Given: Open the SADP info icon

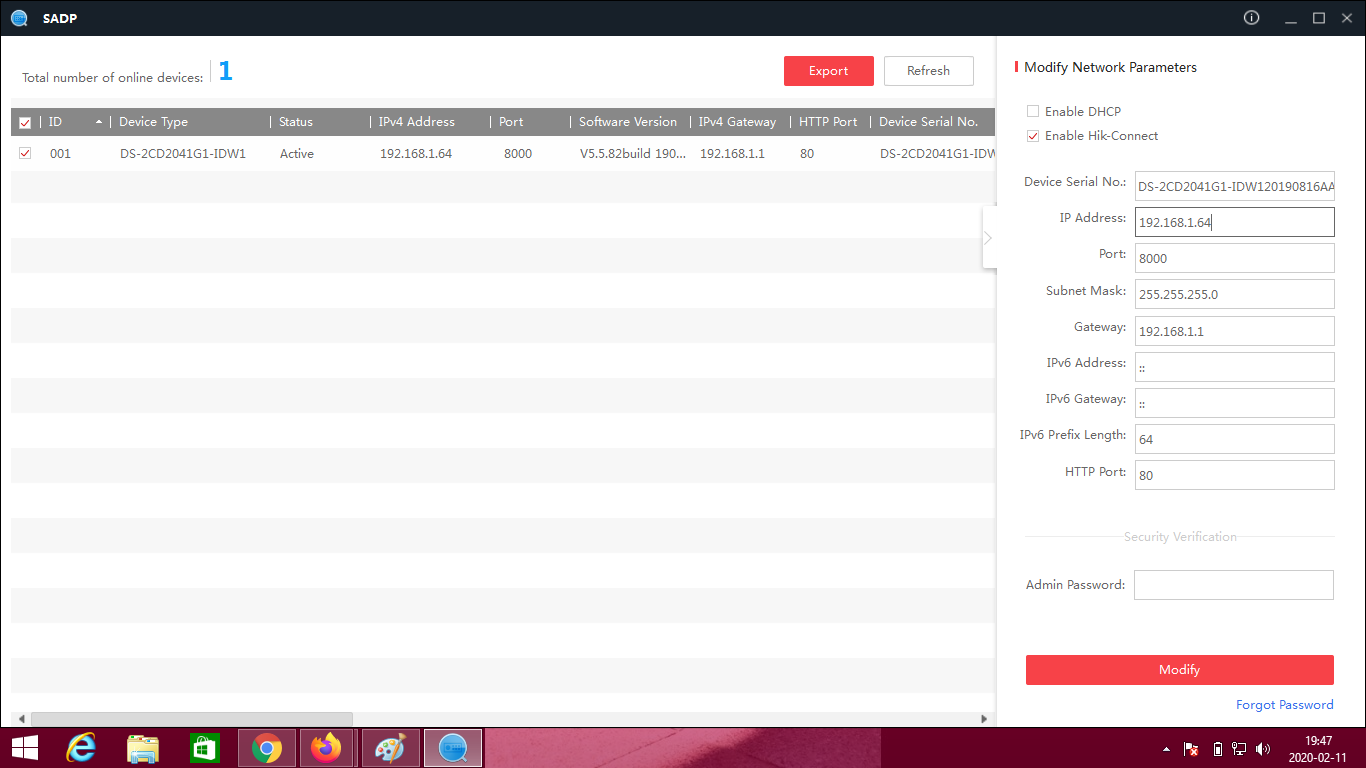Looking at the screenshot, I should [x=1251, y=18].
